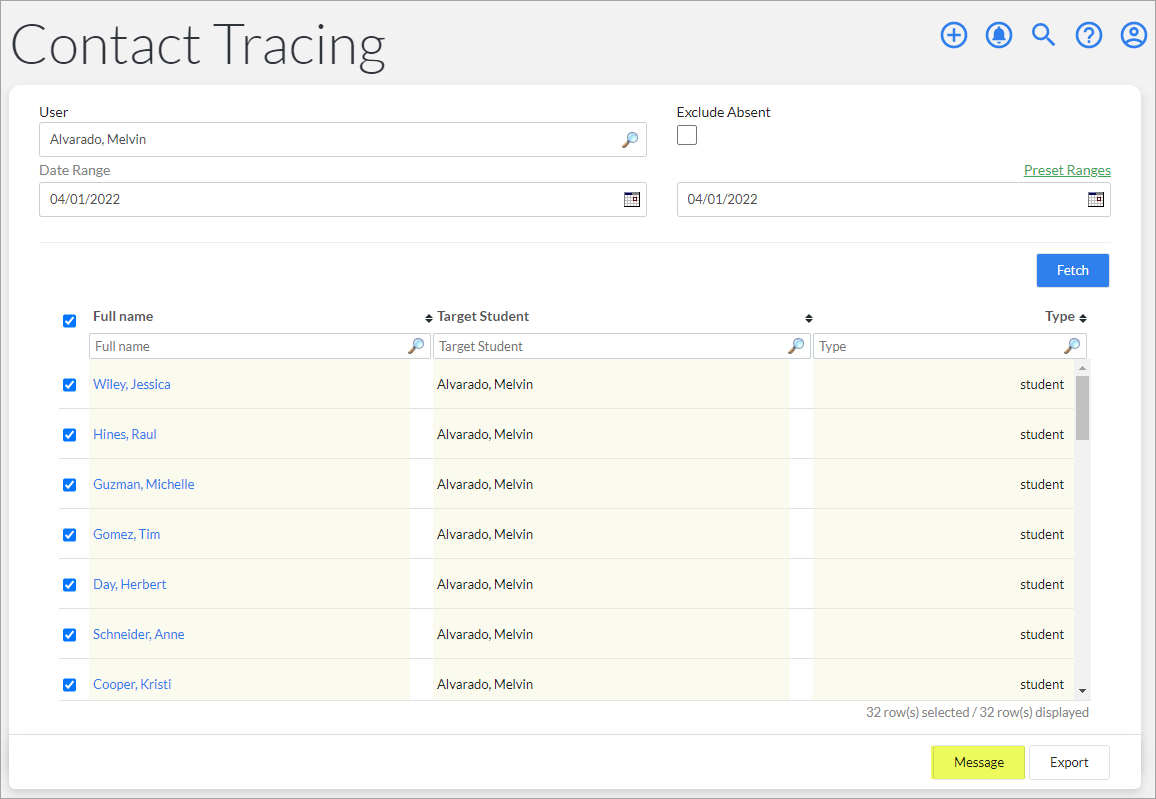The image size is (1156, 799).
Task: Open Hines, Raul profile link
Action: (x=125, y=434)
